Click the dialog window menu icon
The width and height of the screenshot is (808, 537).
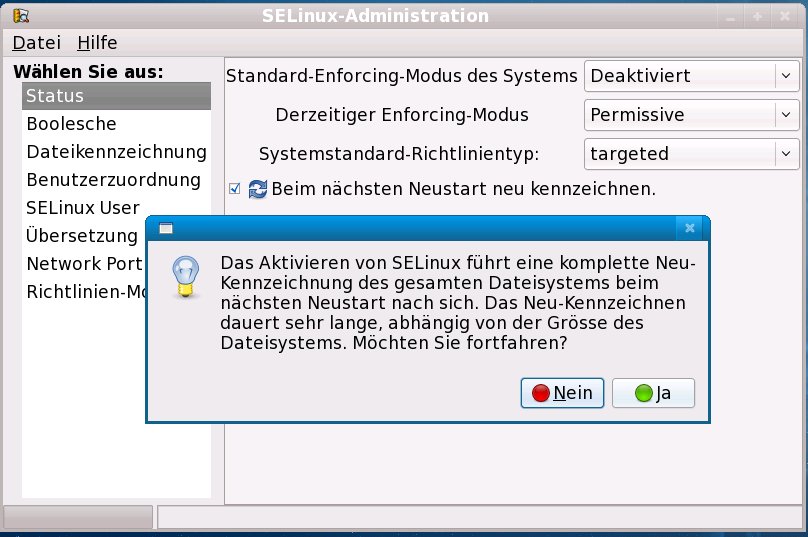point(166,228)
